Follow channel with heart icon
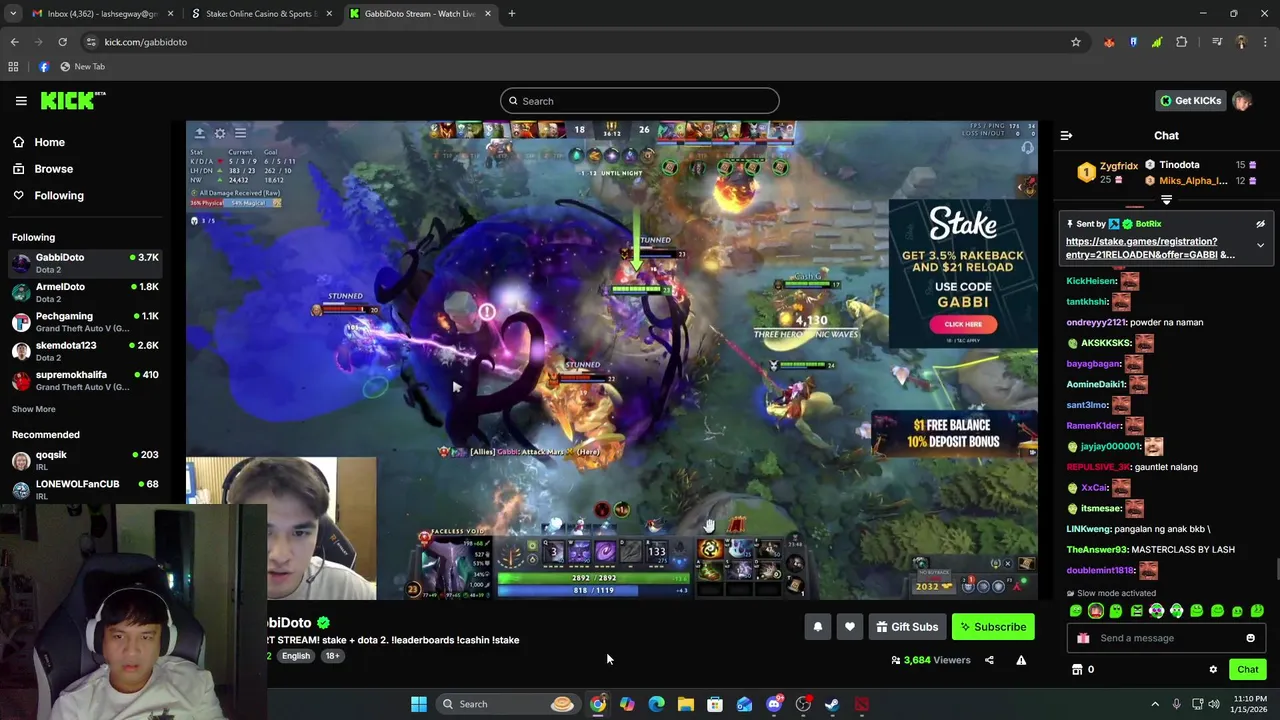The height and width of the screenshot is (720, 1280). point(849,627)
